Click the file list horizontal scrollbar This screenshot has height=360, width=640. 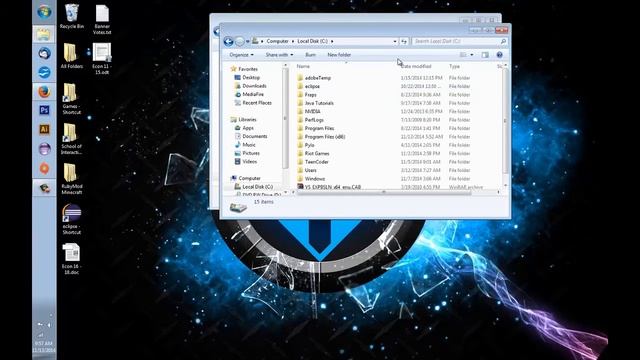point(384,192)
